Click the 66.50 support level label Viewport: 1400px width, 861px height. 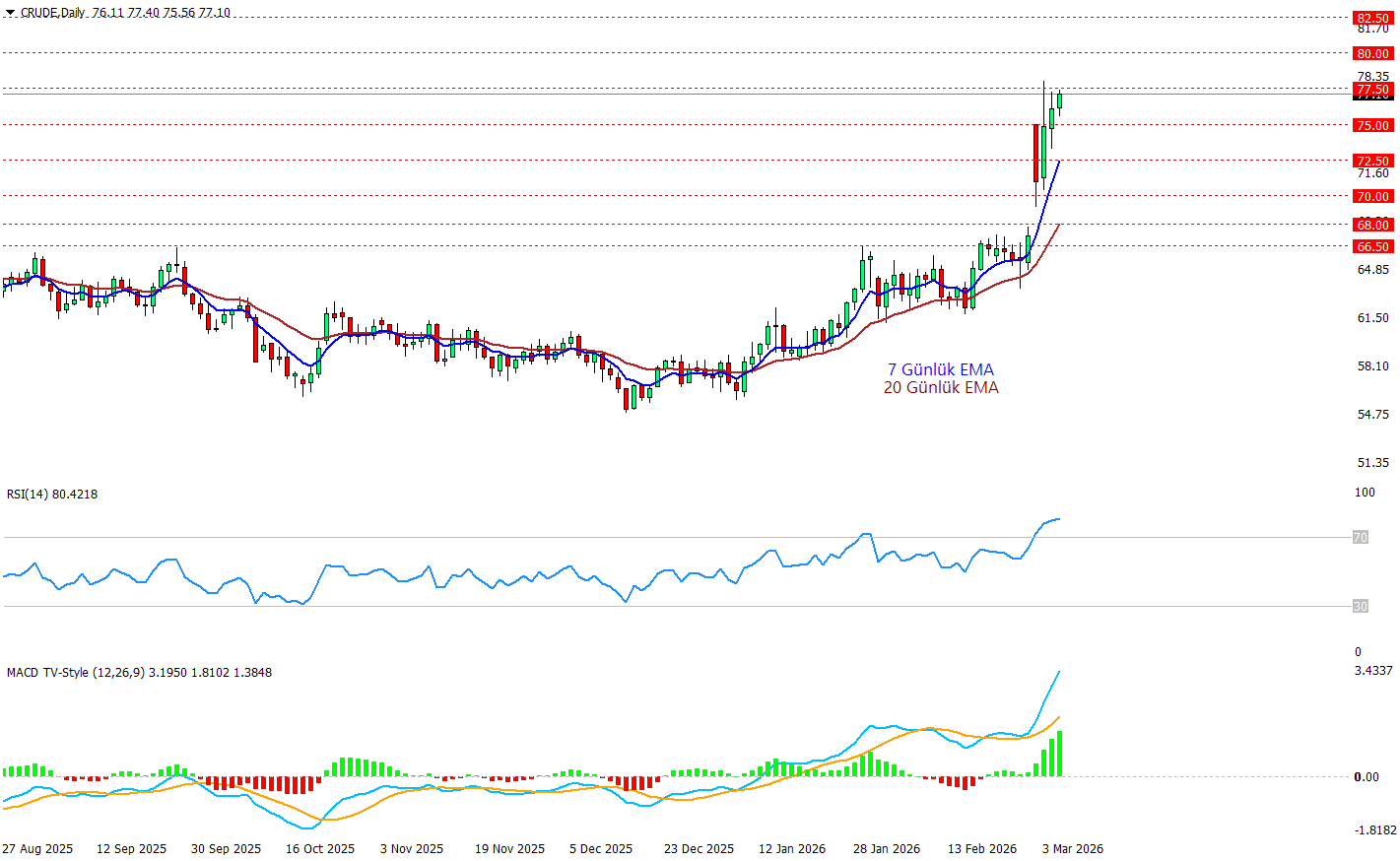coord(1371,246)
